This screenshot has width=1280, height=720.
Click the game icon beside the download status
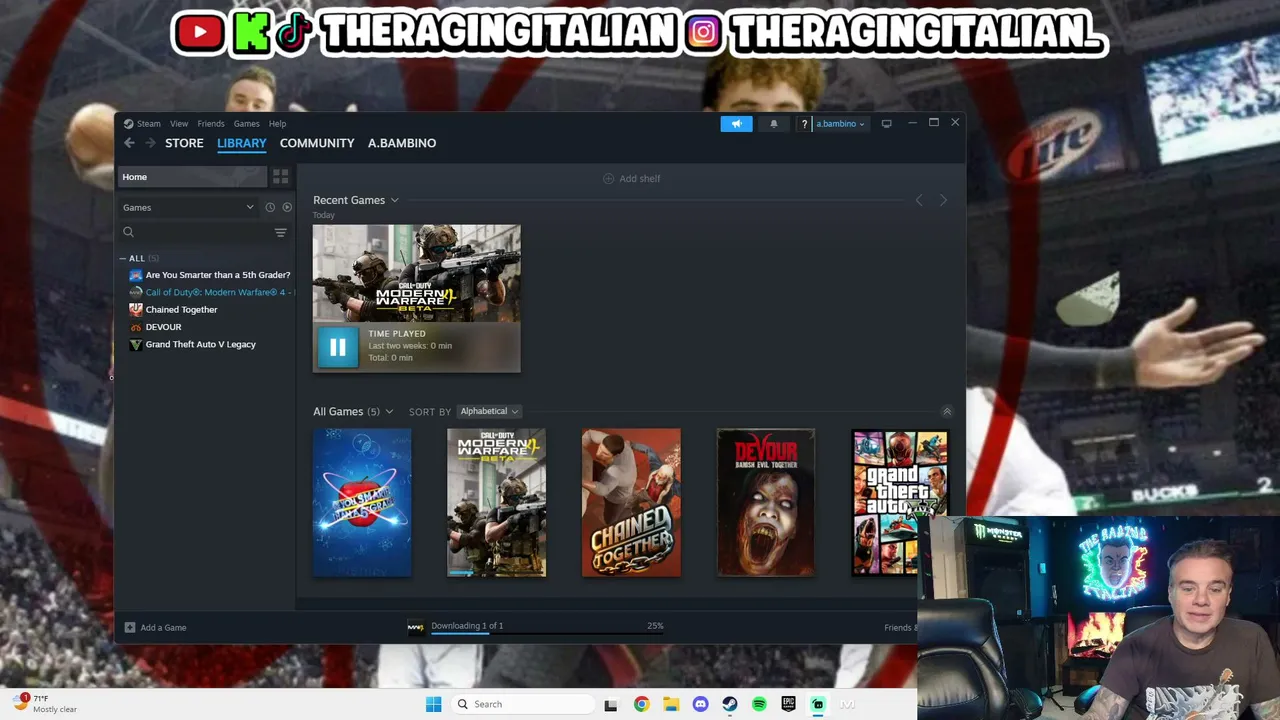[x=416, y=628]
